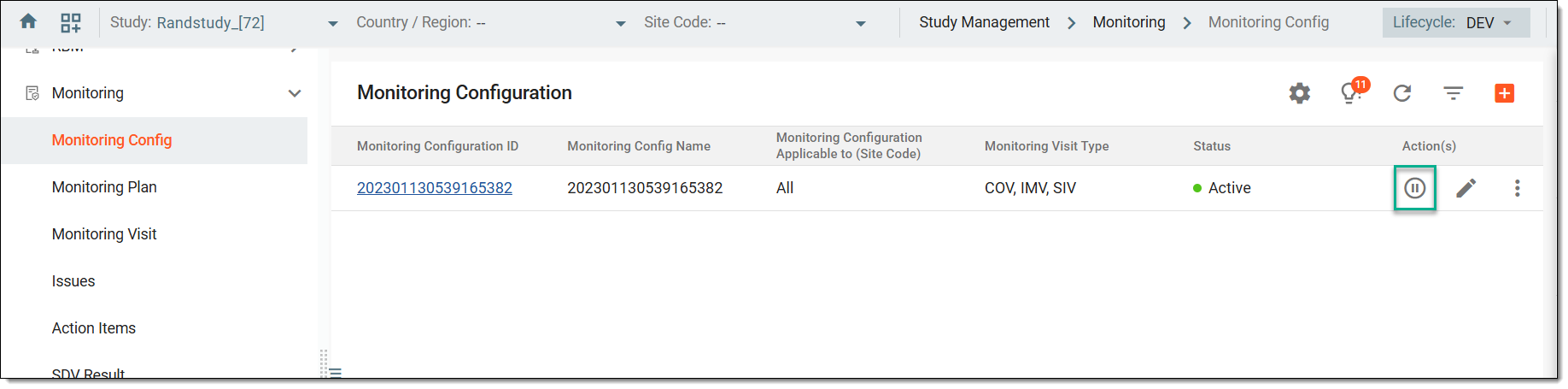Click Study Management breadcrumb

point(984,22)
